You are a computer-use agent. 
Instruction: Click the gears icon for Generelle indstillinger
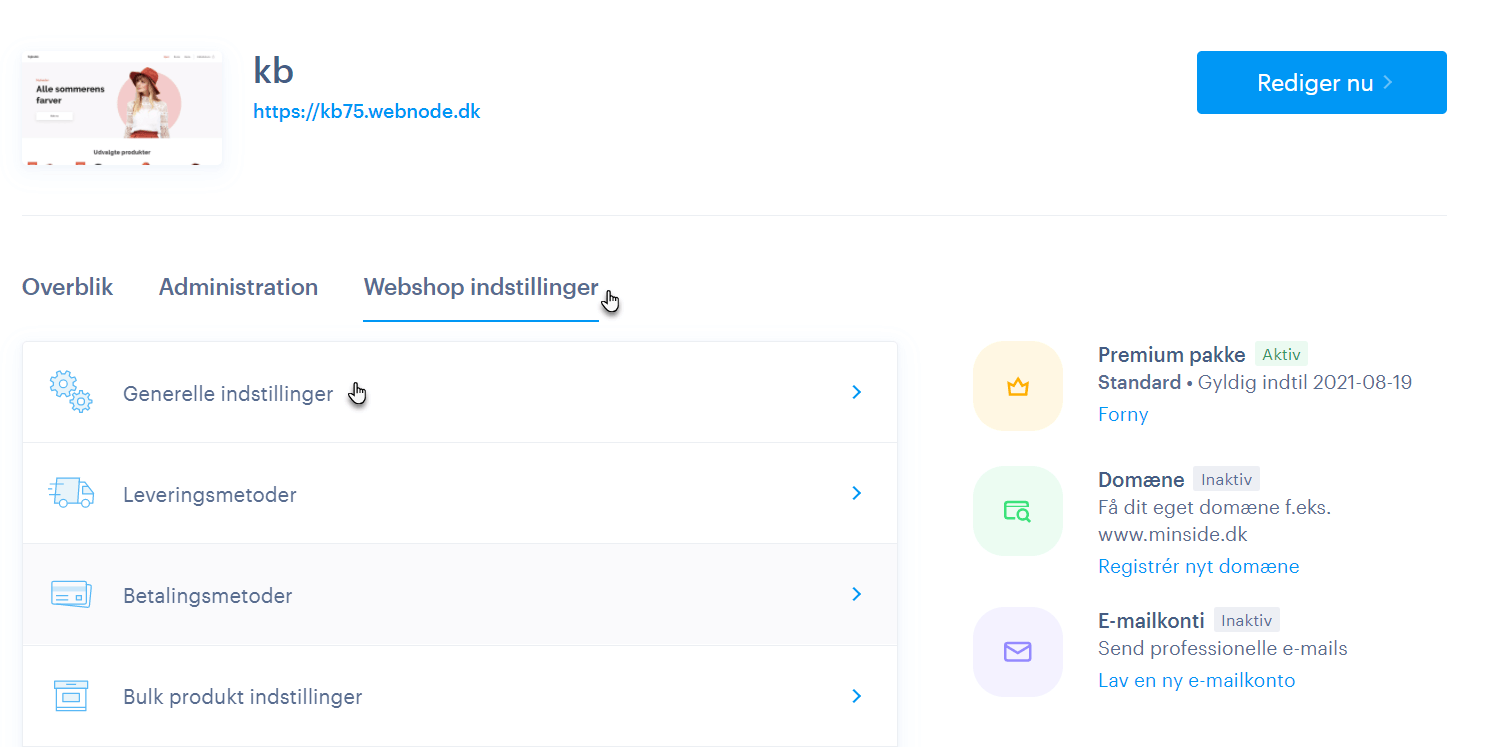[x=71, y=392]
